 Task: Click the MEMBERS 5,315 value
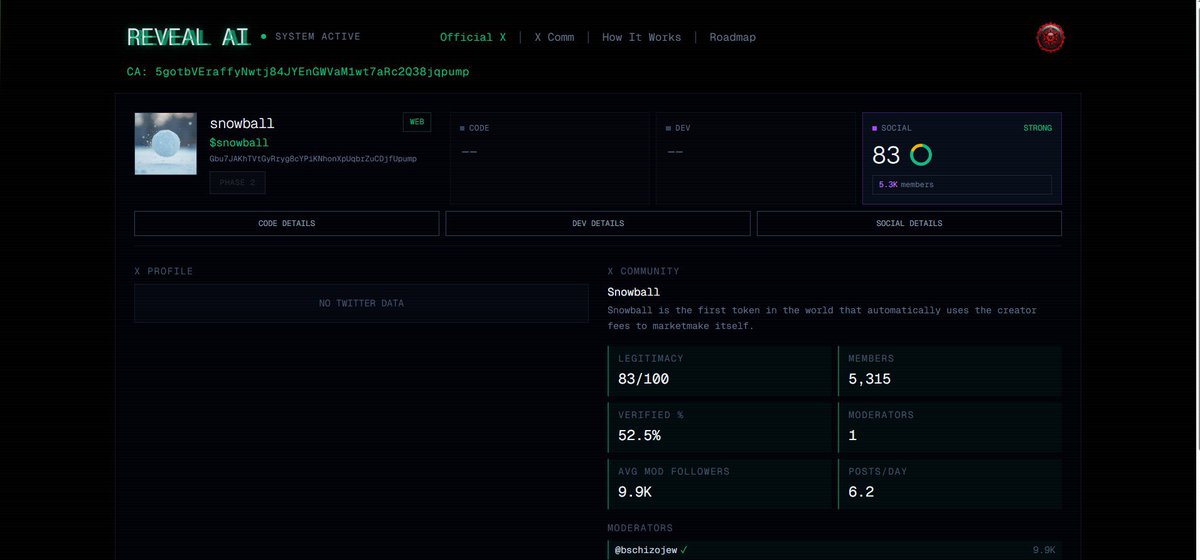point(870,379)
